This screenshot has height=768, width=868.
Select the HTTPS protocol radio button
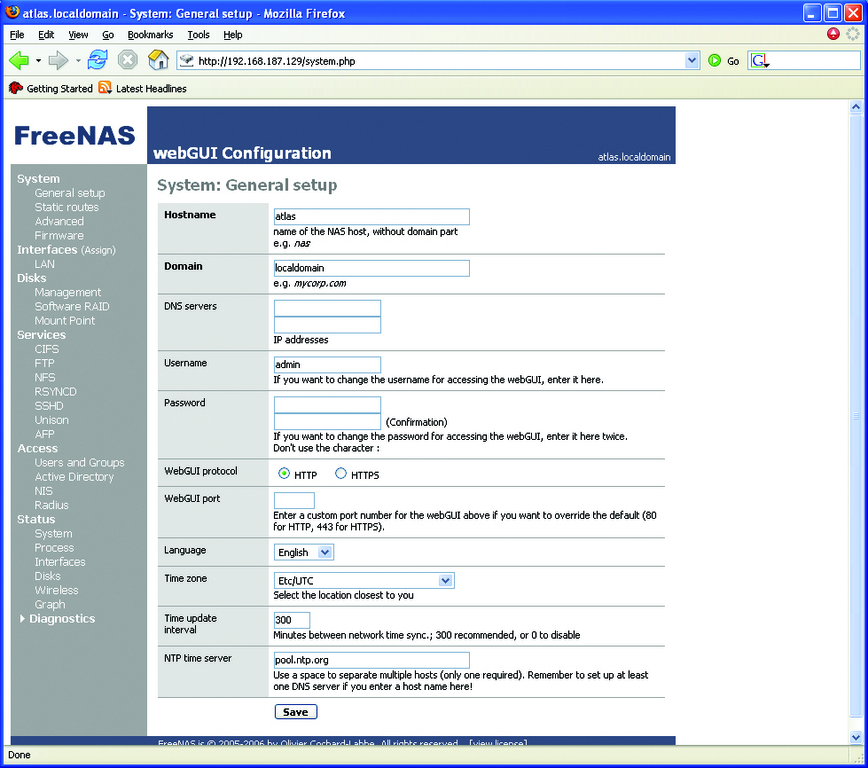pos(341,474)
